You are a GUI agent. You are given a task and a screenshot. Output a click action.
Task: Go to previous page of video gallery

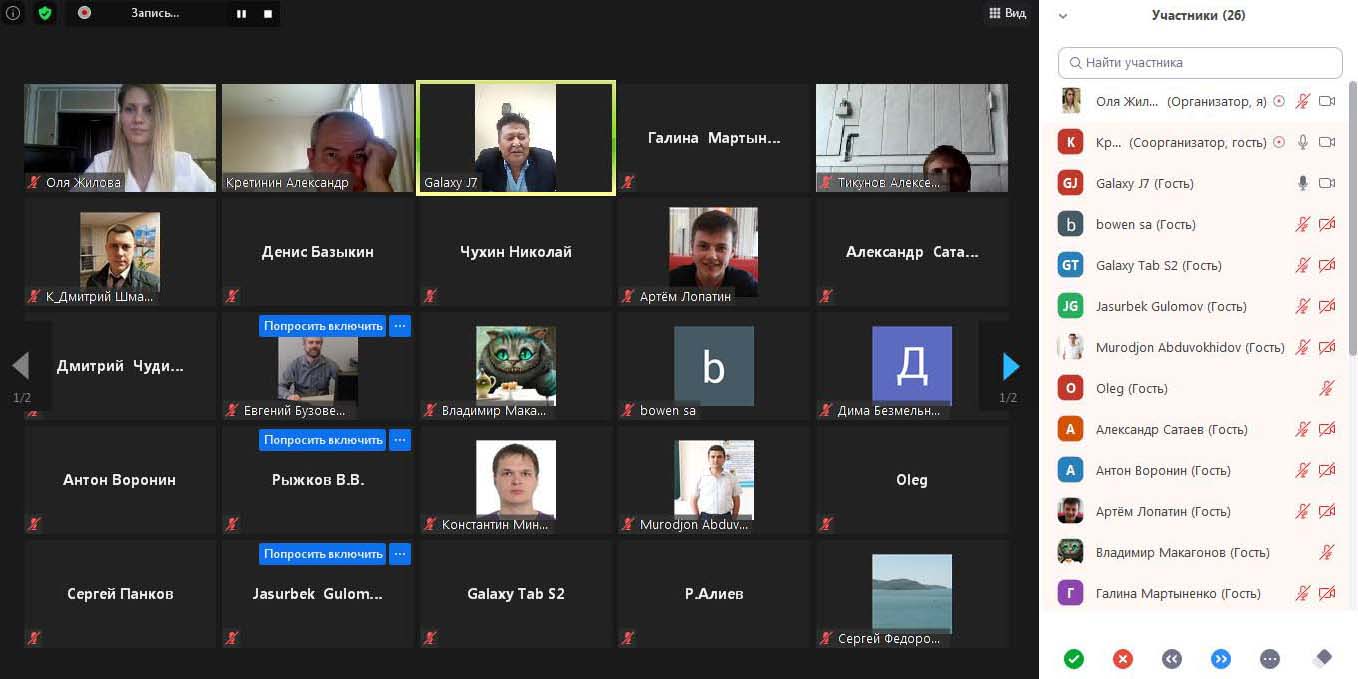21,367
